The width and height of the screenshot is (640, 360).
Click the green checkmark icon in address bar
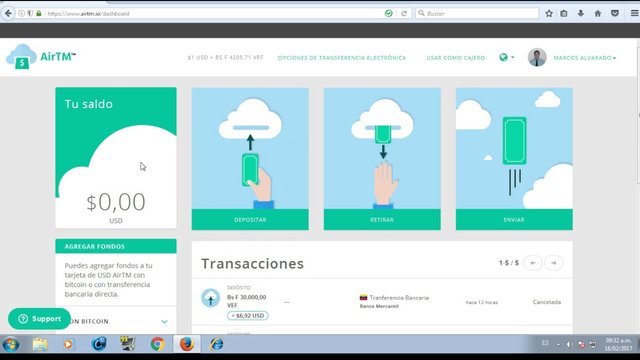389,13
